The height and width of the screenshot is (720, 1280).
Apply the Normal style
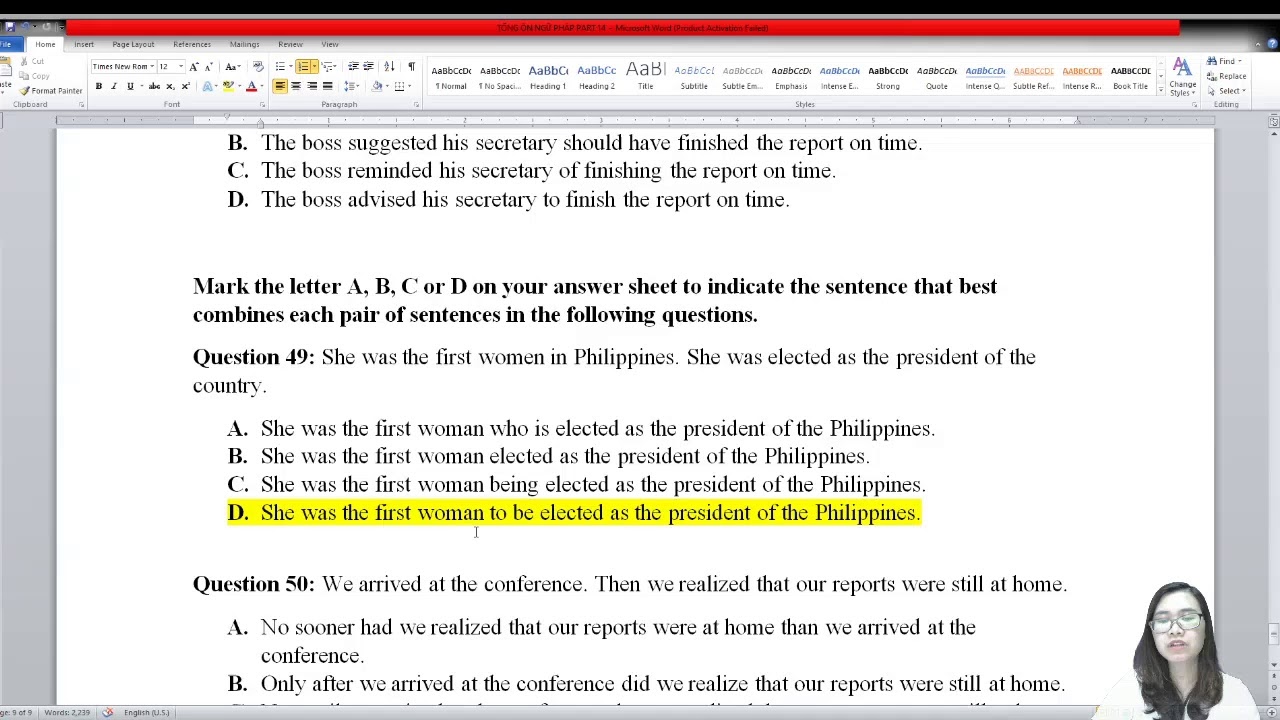pyautogui.click(x=451, y=78)
